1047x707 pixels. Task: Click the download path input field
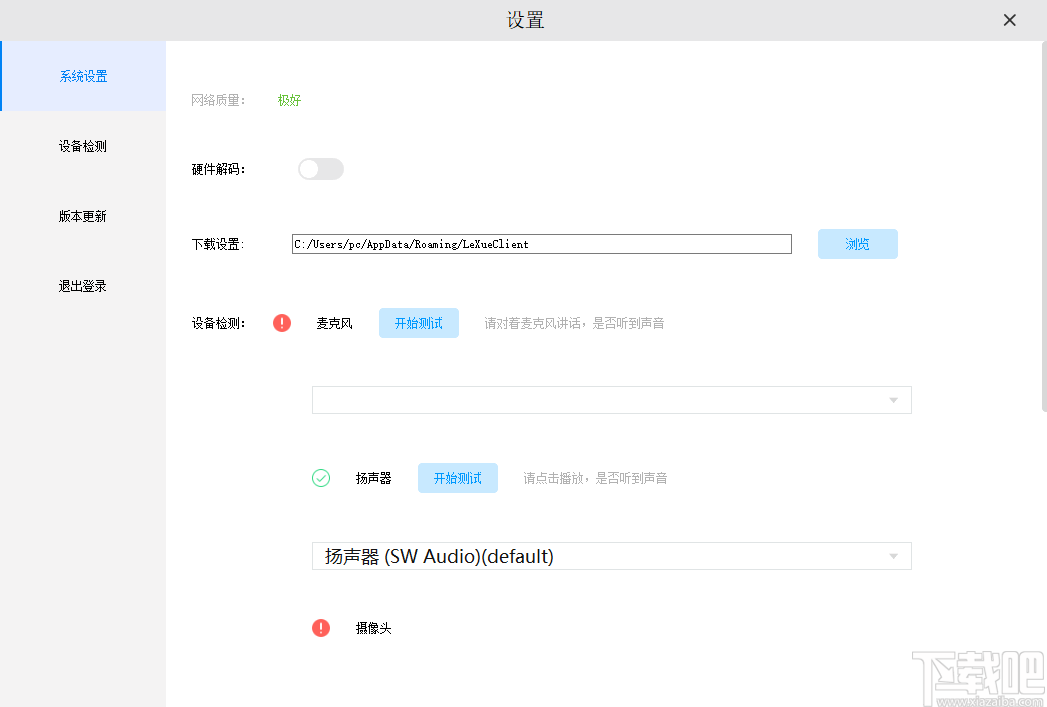point(541,243)
